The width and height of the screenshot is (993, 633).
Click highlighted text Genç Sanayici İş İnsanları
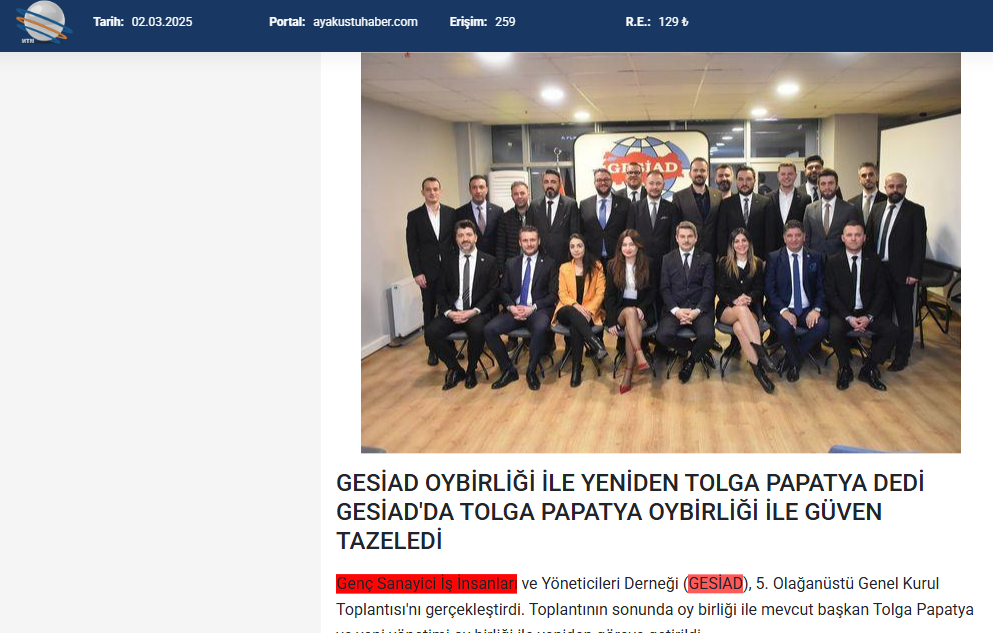426,584
